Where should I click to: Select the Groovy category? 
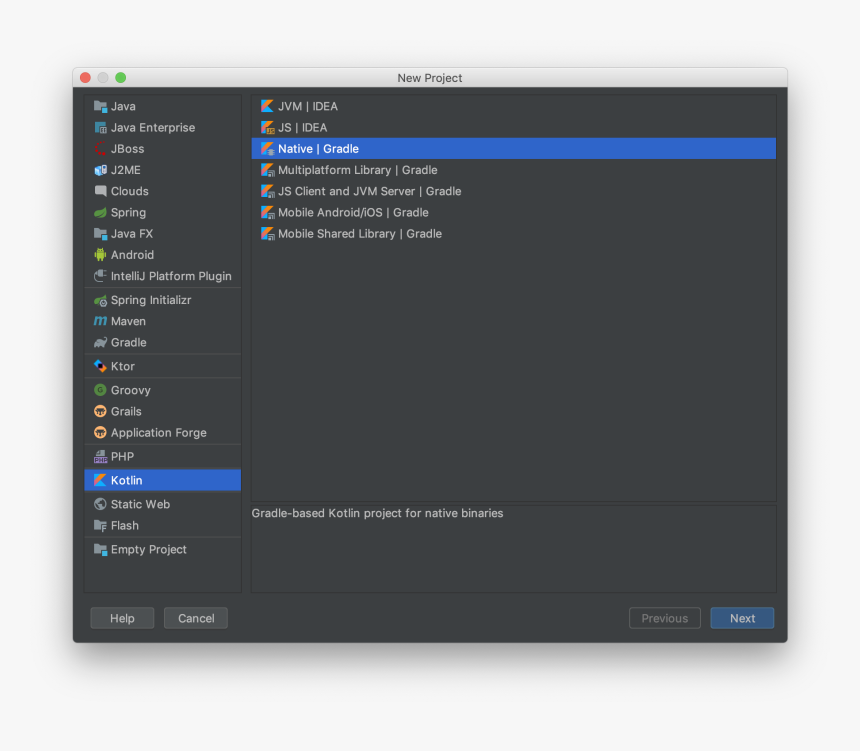point(163,390)
